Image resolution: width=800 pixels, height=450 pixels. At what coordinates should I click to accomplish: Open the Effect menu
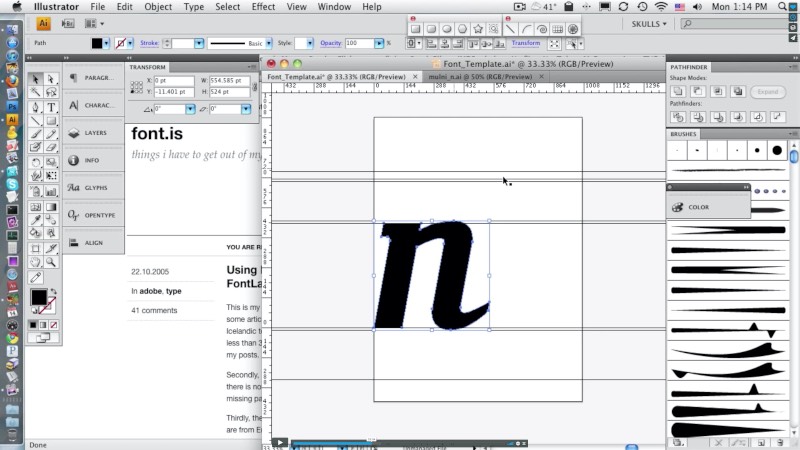pos(263,7)
